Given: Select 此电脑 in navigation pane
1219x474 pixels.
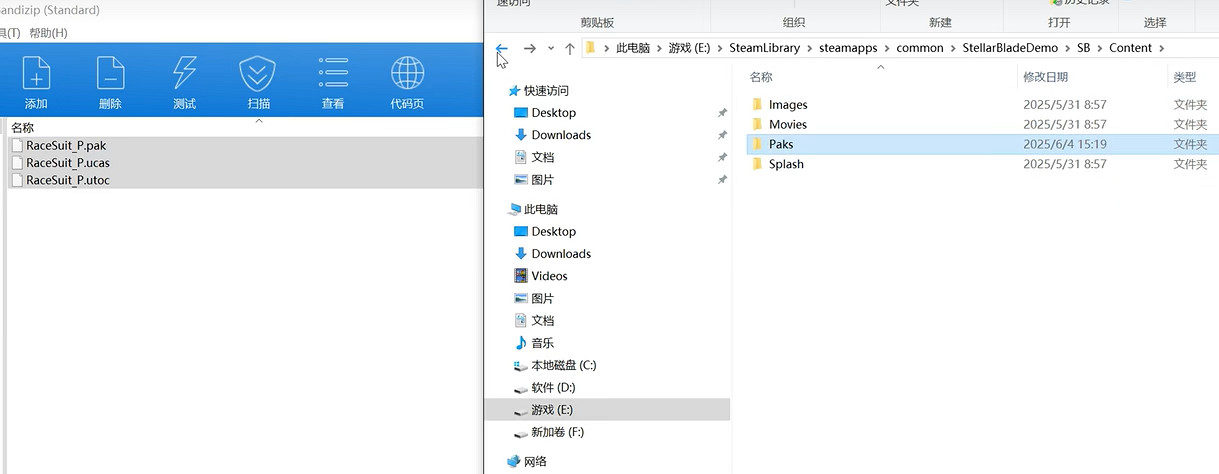Looking at the screenshot, I should [x=540, y=210].
